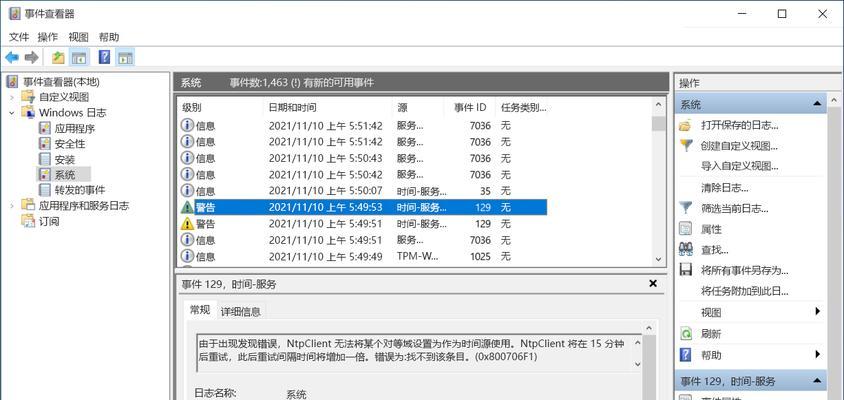Screen dimensions: 844x400
Task: Expand the 应用程序和服务日志 node arrow
Action: click(12, 206)
